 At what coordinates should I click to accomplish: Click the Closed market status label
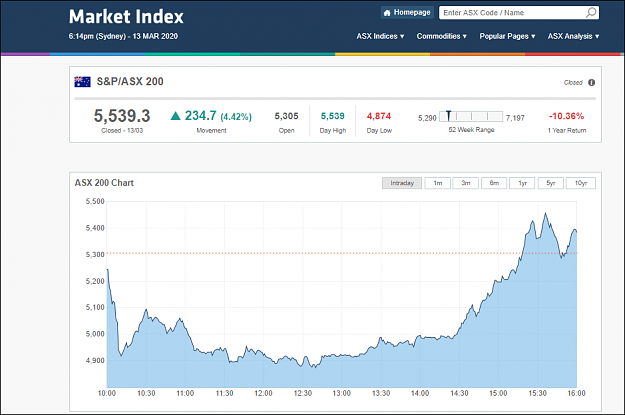[x=573, y=83]
